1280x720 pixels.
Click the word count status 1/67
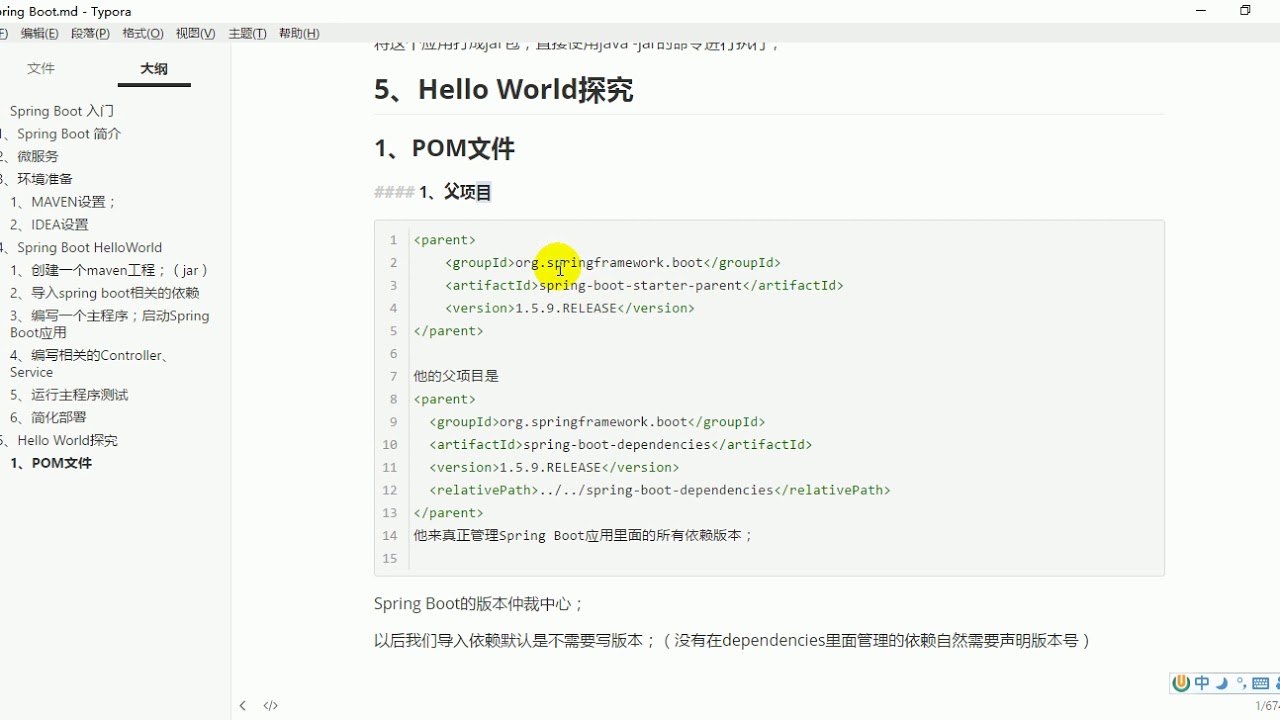[1267, 706]
